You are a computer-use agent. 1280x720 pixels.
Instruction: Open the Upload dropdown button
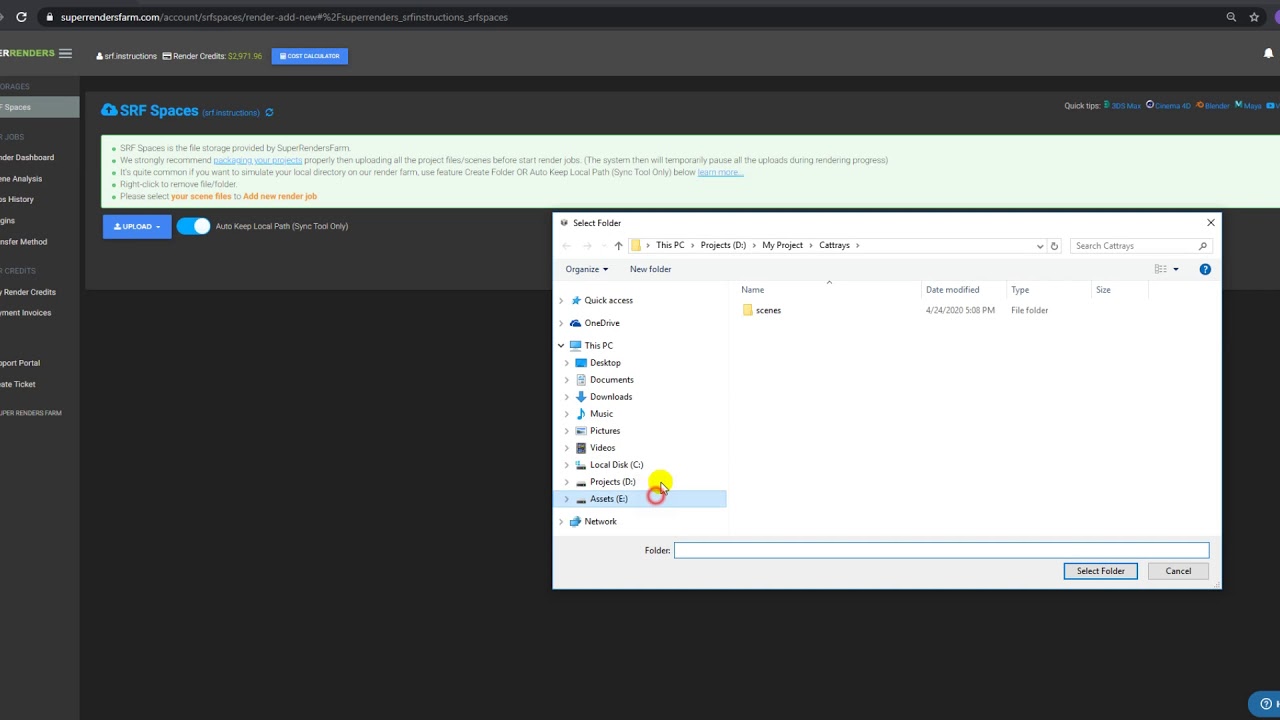(x=137, y=226)
